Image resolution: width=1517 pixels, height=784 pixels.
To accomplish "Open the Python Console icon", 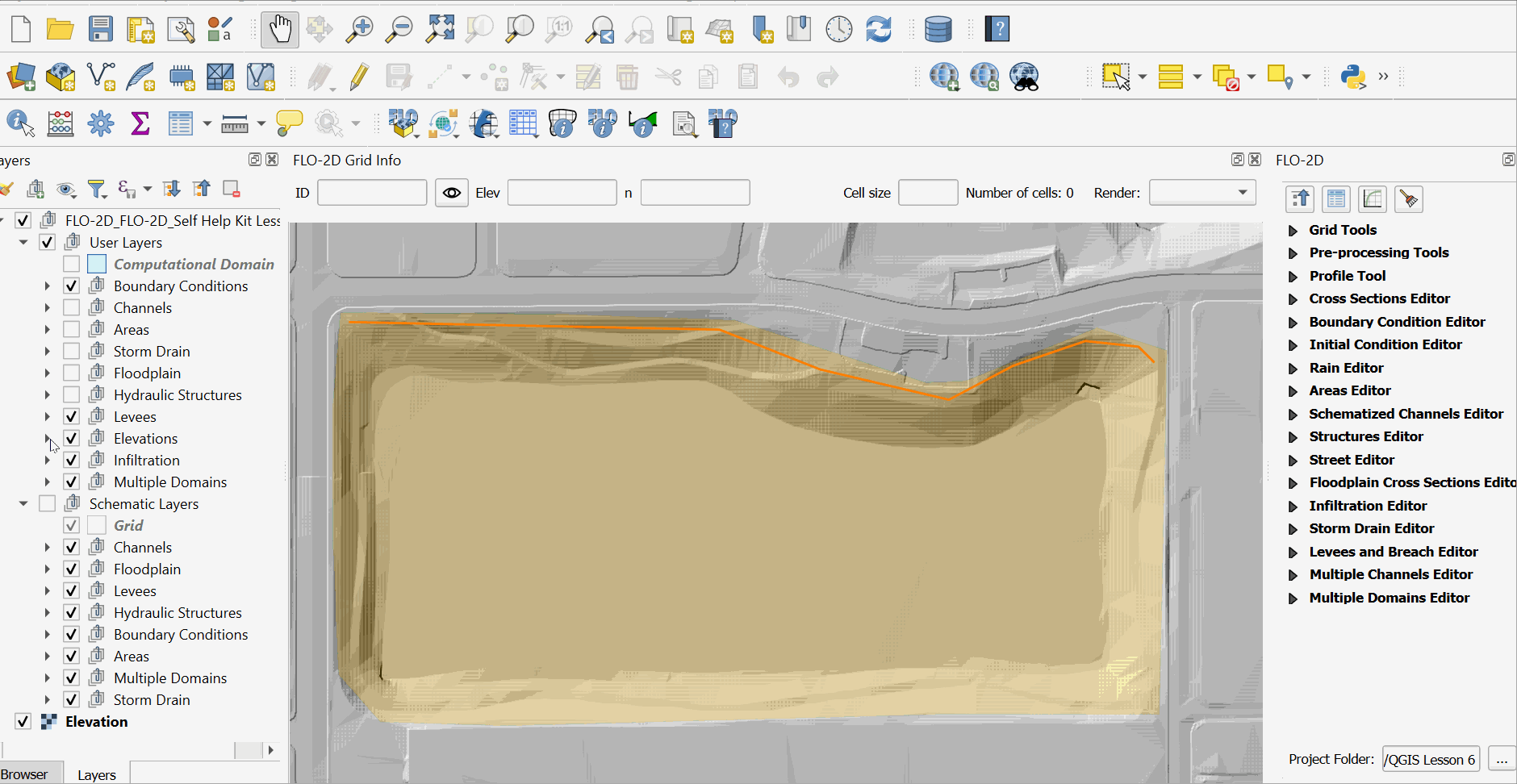I will [x=1352, y=77].
